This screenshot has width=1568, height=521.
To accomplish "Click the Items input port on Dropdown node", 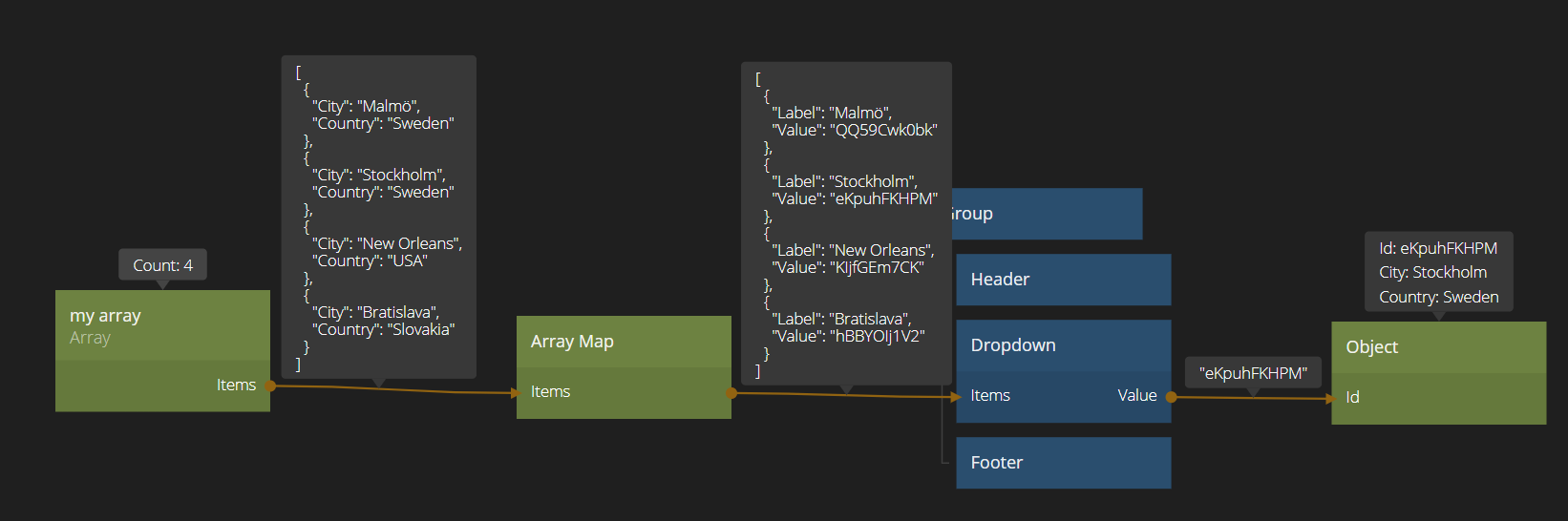I will 990,396.
